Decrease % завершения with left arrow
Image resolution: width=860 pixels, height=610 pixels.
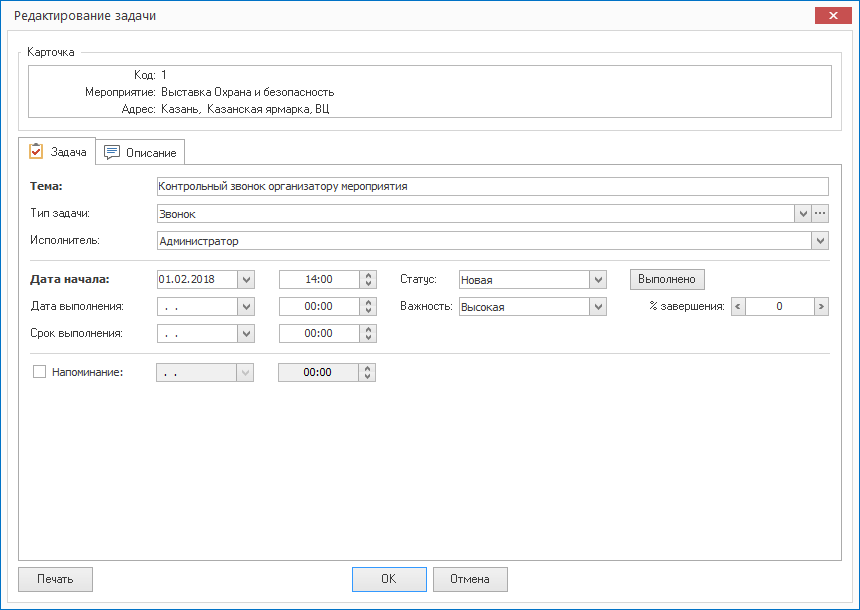(738, 306)
